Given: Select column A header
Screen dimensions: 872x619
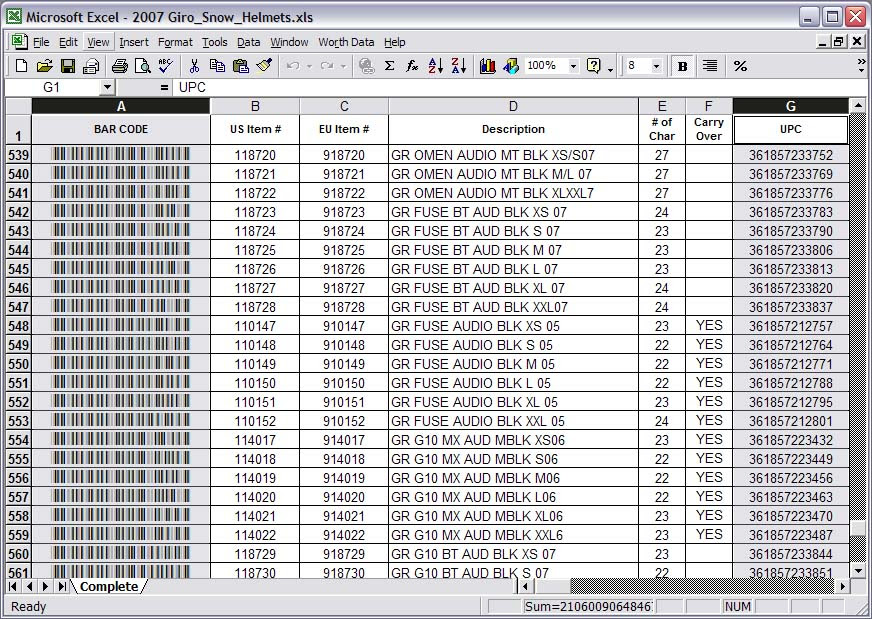Looking at the screenshot, I should tap(121, 106).
